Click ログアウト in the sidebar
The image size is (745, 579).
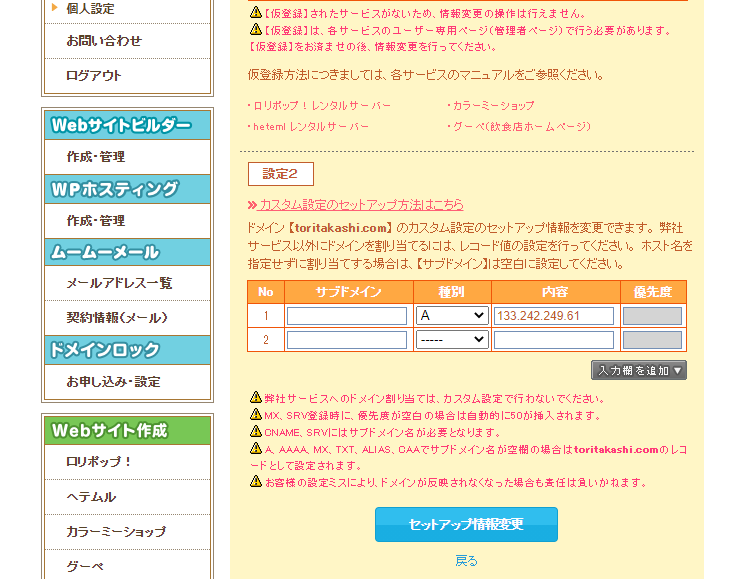coord(94,76)
